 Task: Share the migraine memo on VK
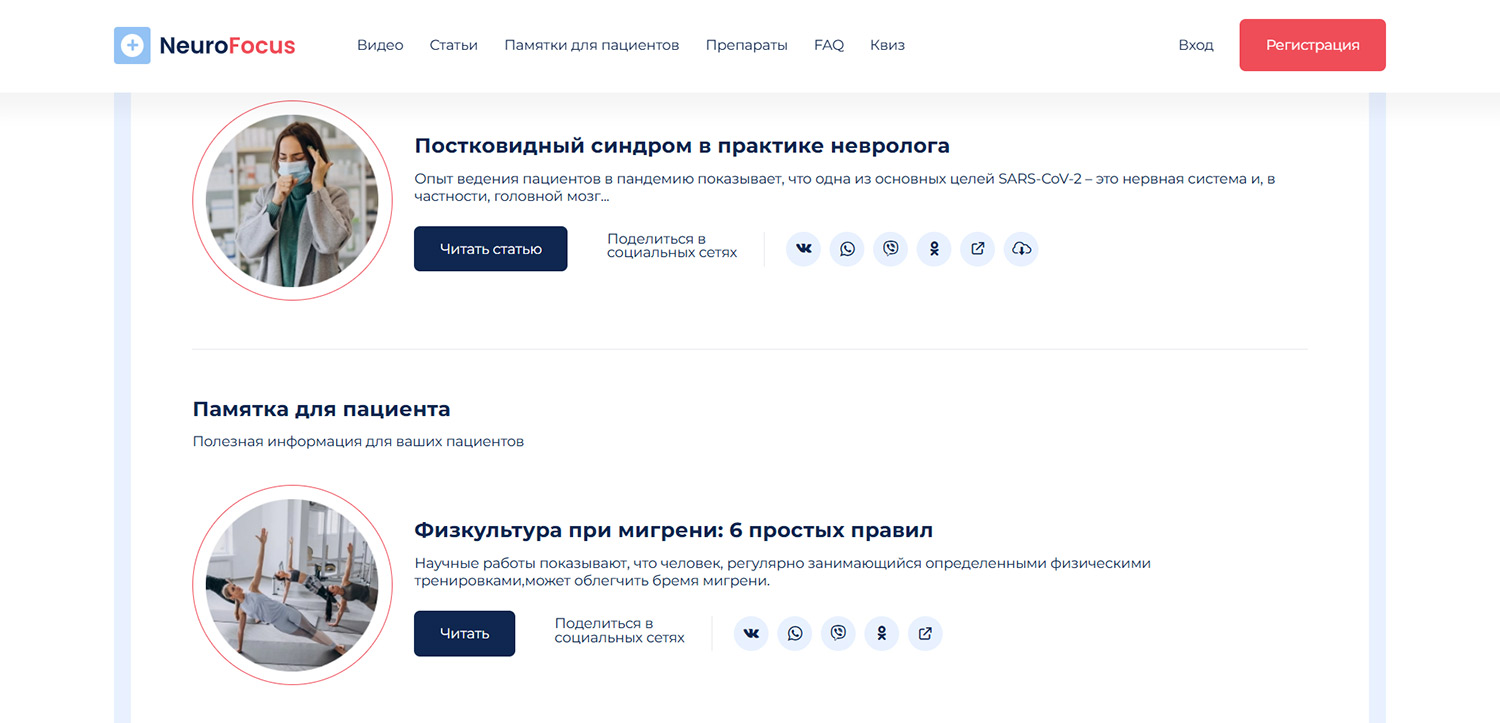coord(751,633)
